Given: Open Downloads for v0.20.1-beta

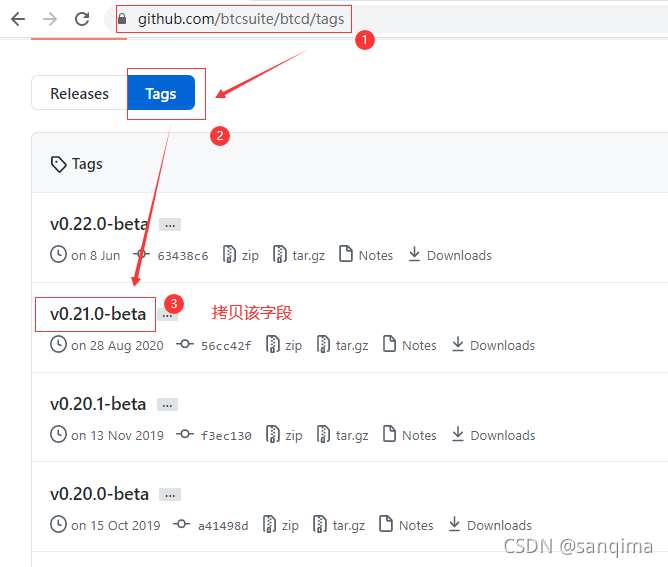Looking at the screenshot, I should click(493, 435).
